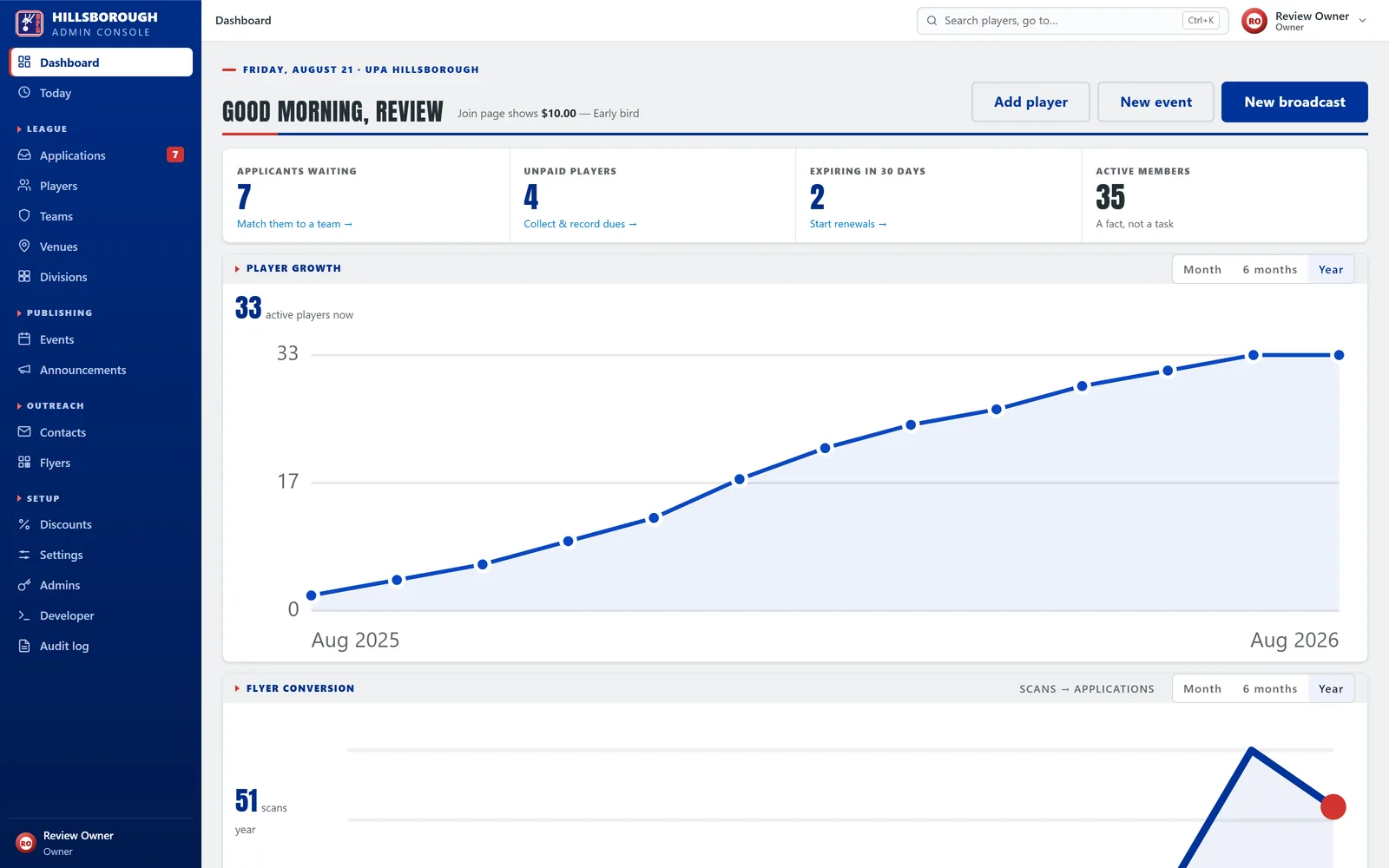Collapse the Flyer Conversion panel

[237, 689]
